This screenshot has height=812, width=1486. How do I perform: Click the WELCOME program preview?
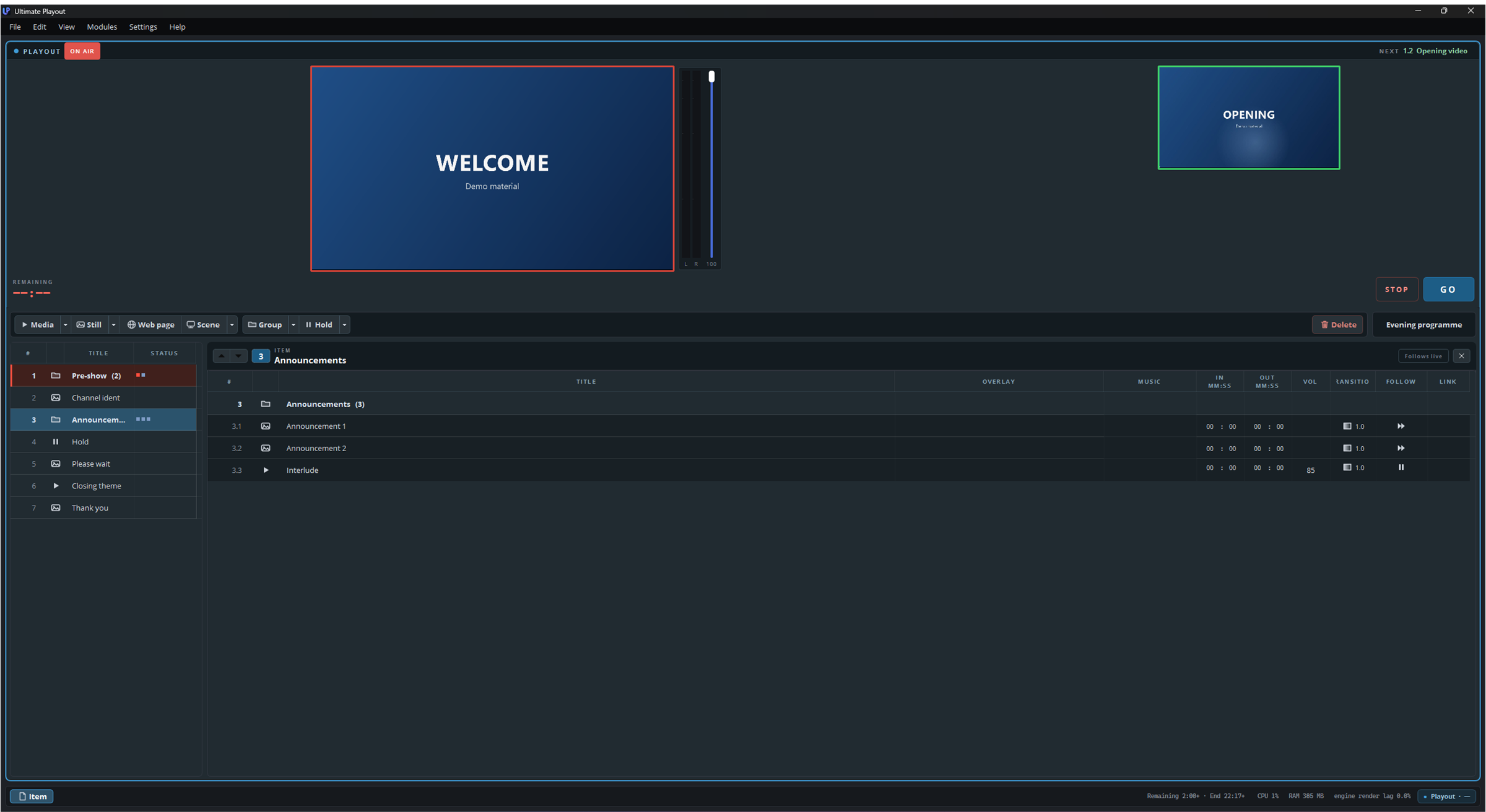(x=492, y=168)
